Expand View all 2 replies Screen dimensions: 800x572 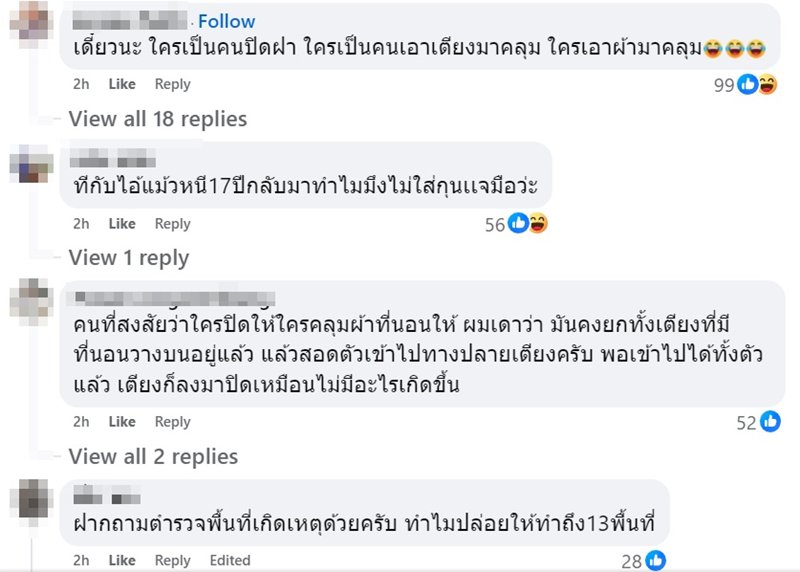(153, 457)
